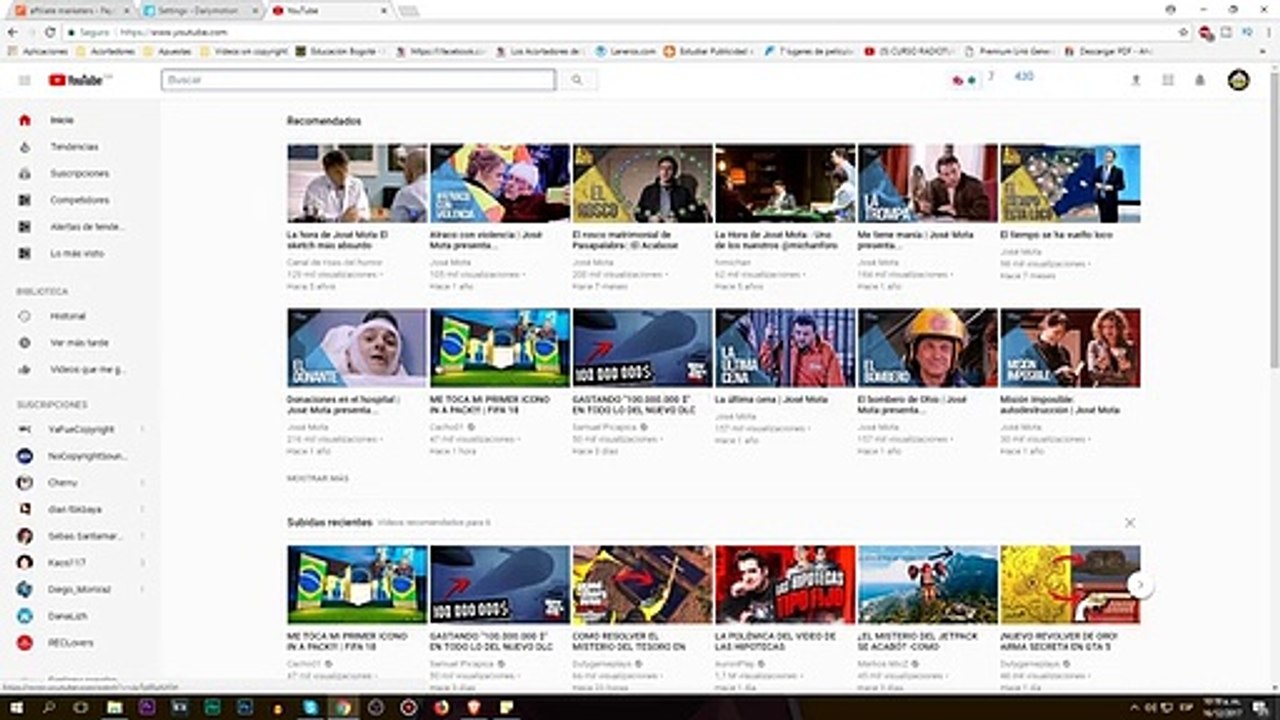The width and height of the screenshot is (1280, 720).
Task: Open Competidores in the sidebar
Action: click(80, 200)
